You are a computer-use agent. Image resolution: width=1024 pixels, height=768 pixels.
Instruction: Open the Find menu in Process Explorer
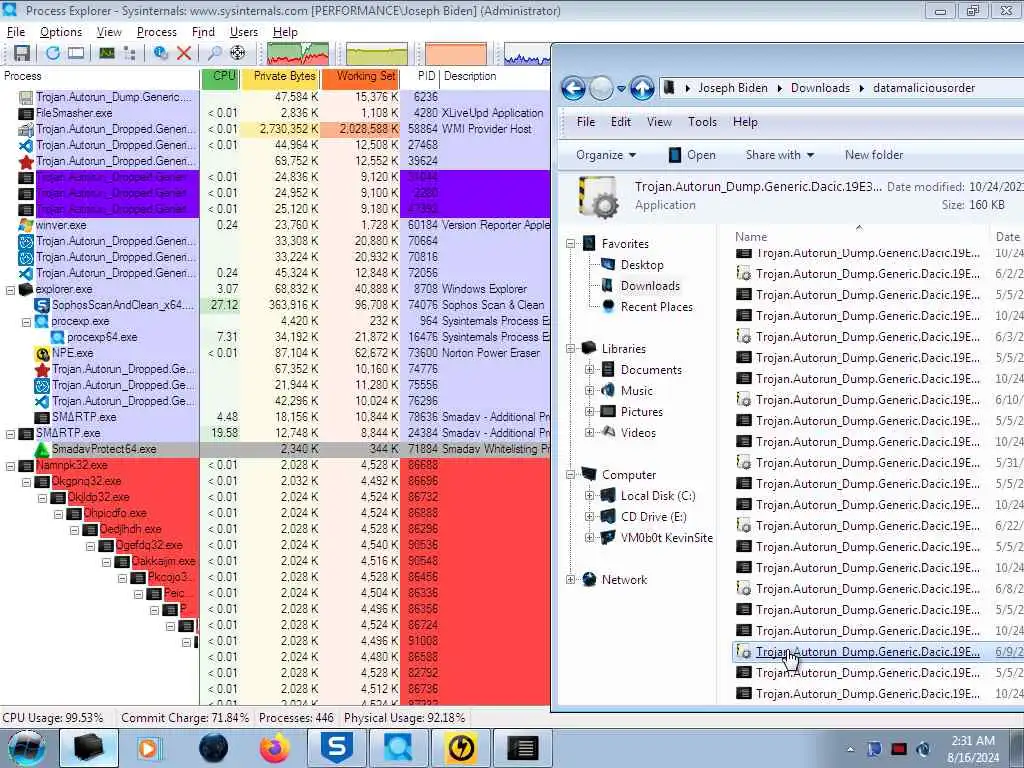pyautogui.click(x=203, y=31)
